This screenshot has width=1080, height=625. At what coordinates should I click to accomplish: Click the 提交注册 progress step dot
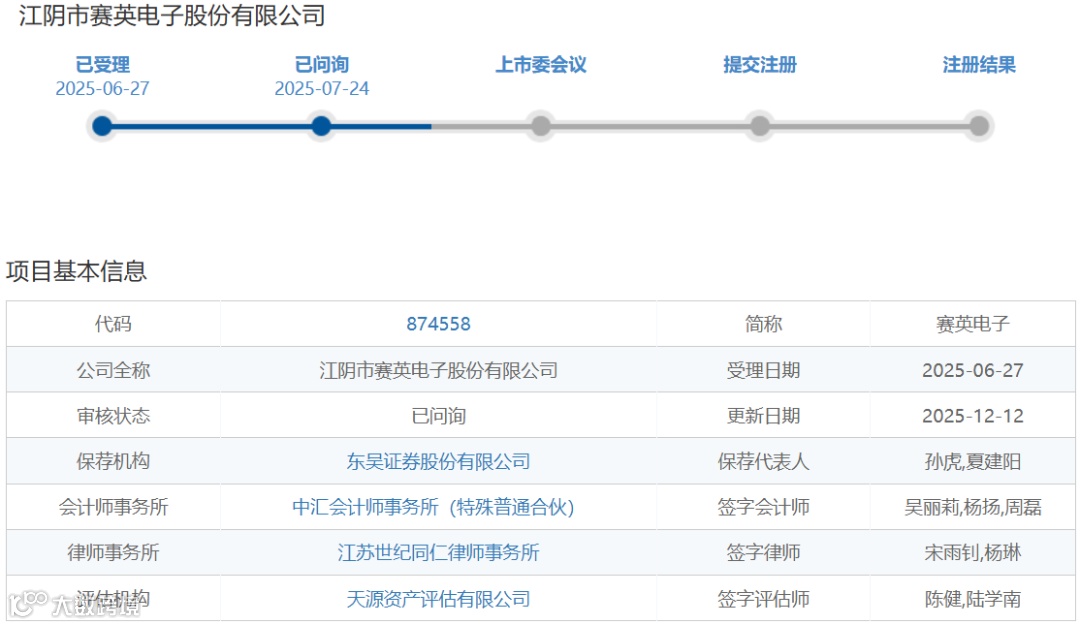pos(760,126)
